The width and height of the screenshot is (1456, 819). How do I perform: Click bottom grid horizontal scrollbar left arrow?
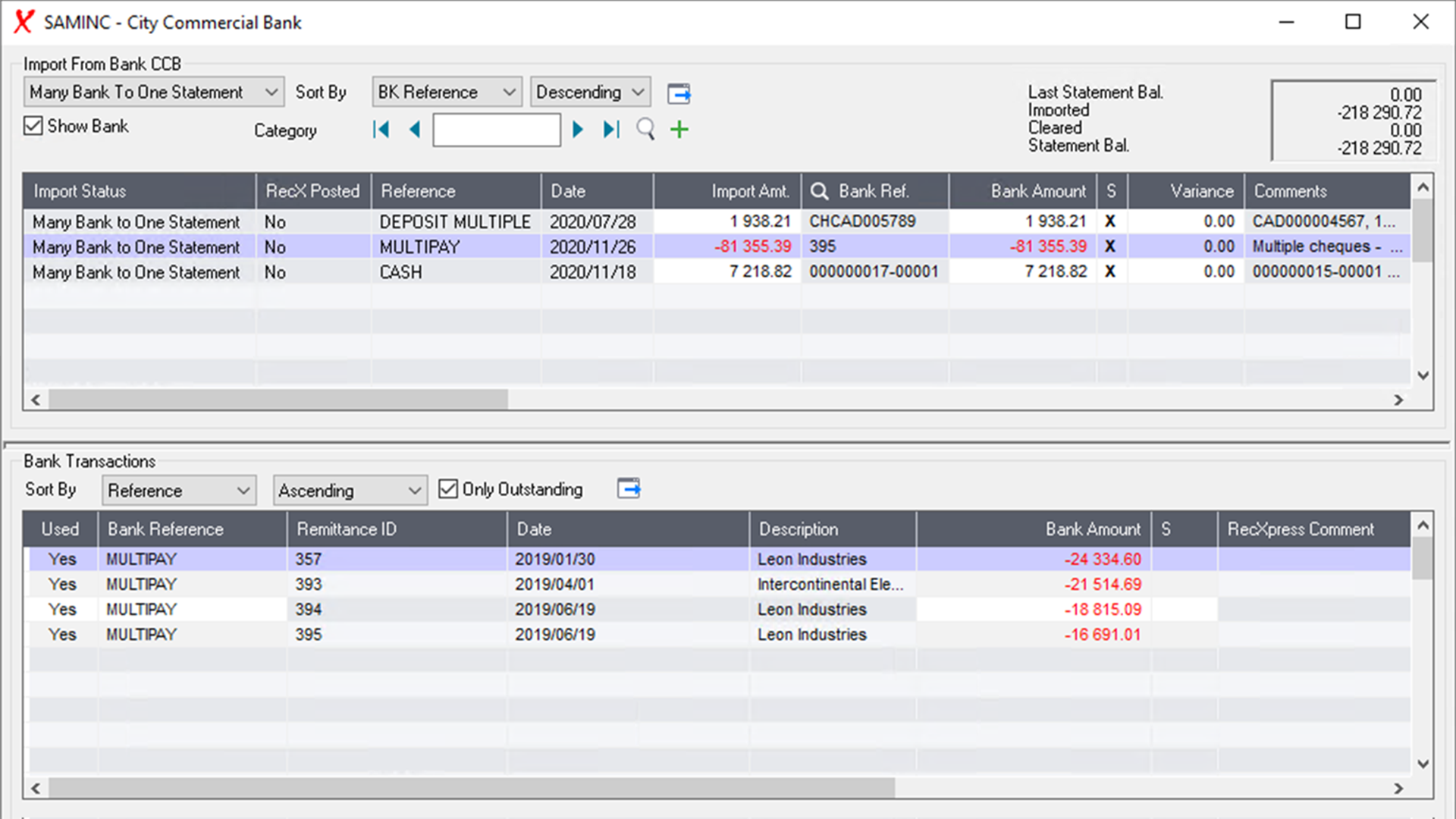click(35, 789)
